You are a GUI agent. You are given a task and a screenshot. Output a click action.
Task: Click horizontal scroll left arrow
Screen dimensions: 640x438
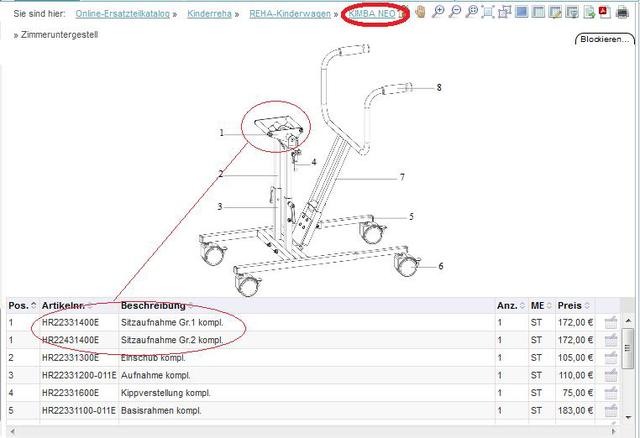tap(12, 431)
